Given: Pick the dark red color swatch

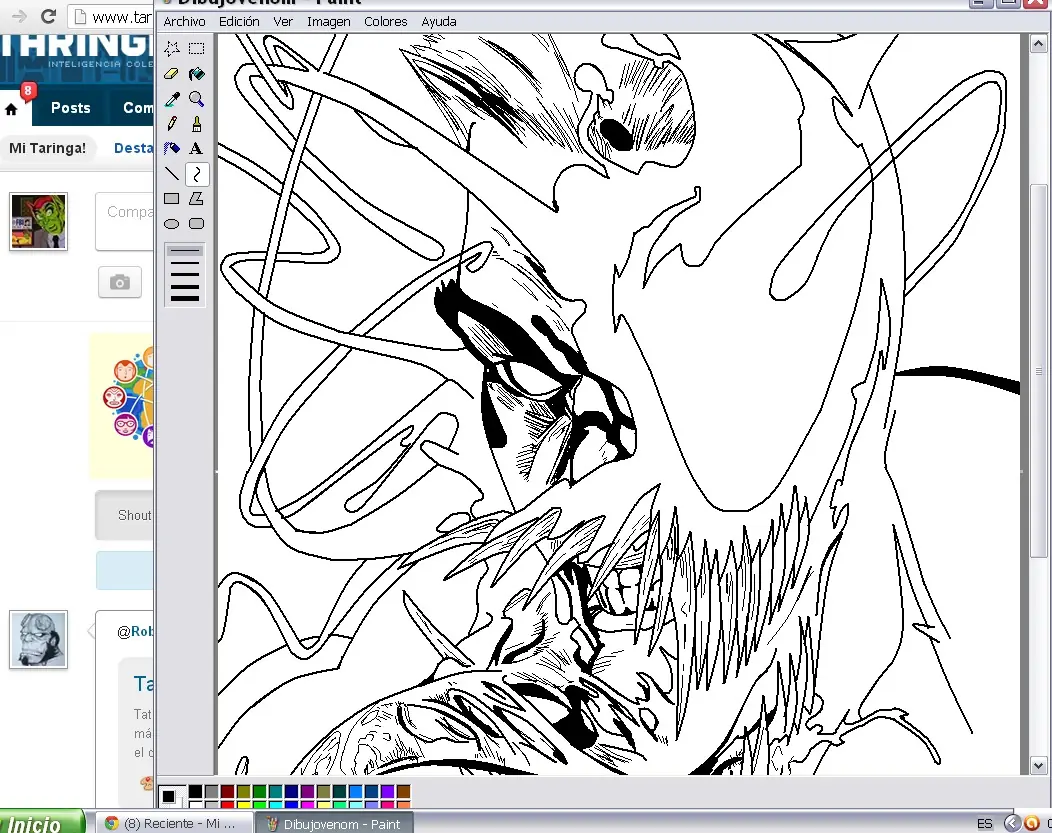Looking at the screenshot, I should [227, 792].
